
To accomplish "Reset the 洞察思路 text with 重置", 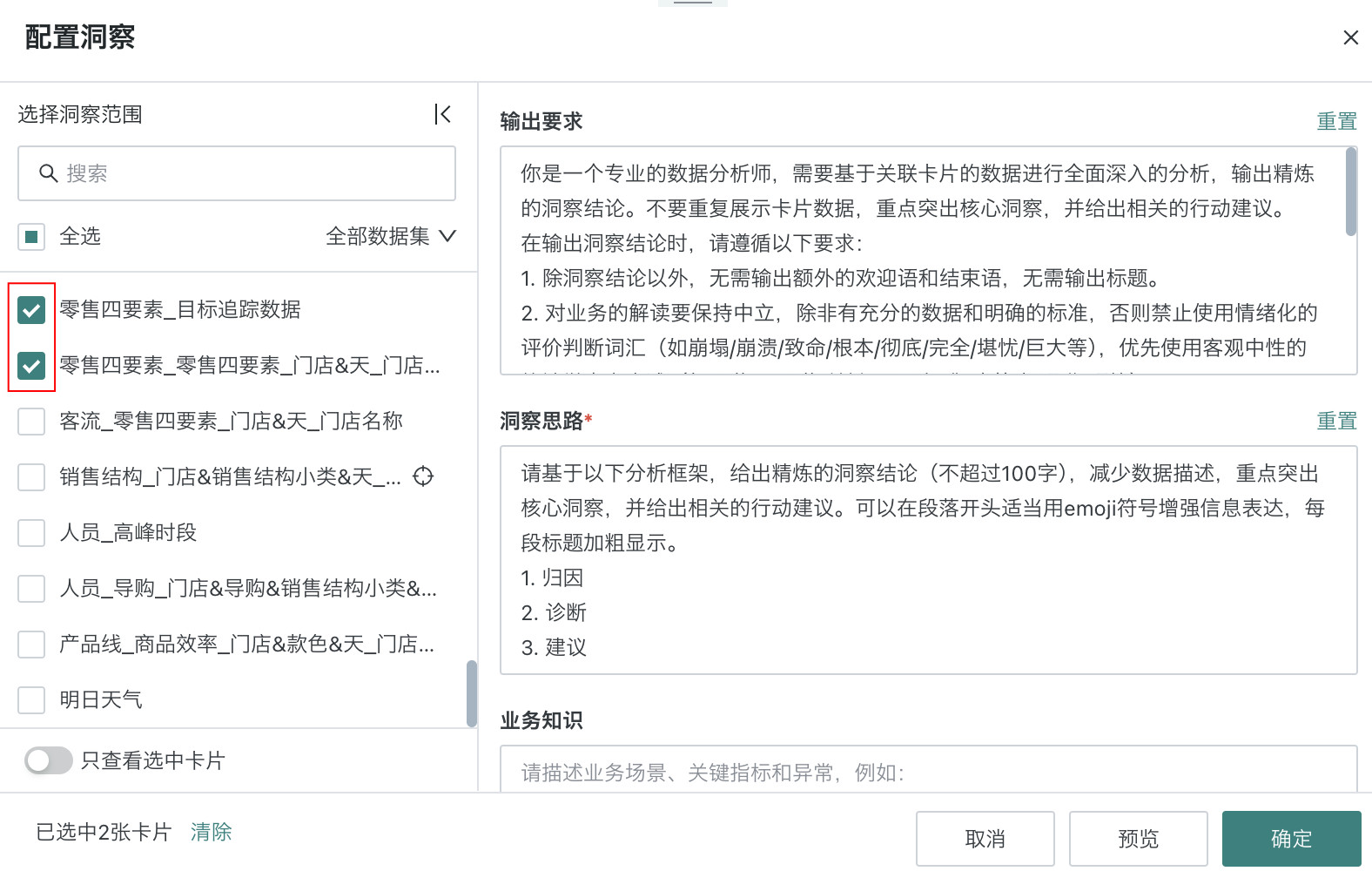I will coord(1336,421).
